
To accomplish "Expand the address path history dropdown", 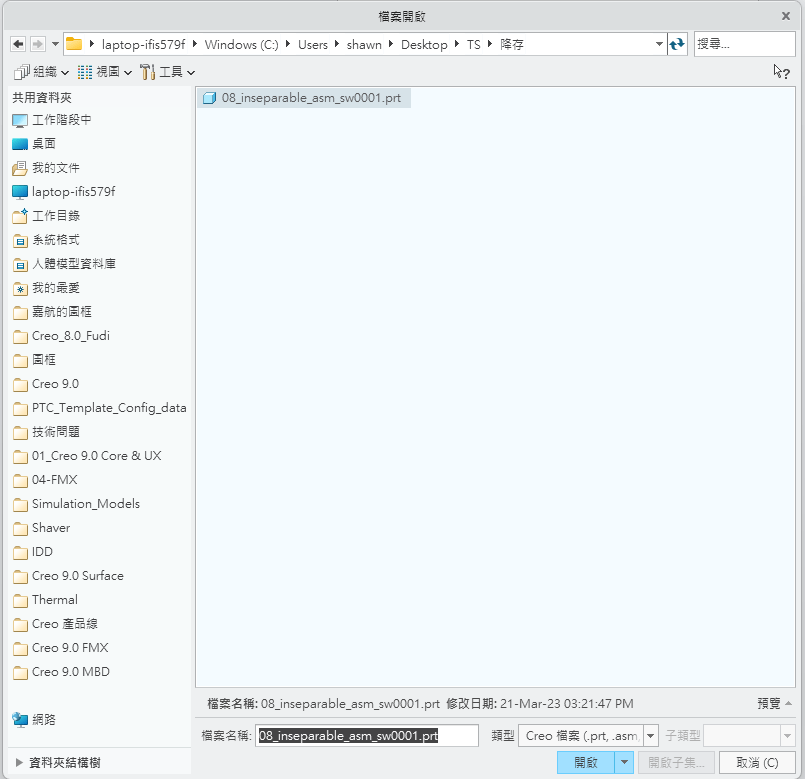I will [x=659, y=44].
